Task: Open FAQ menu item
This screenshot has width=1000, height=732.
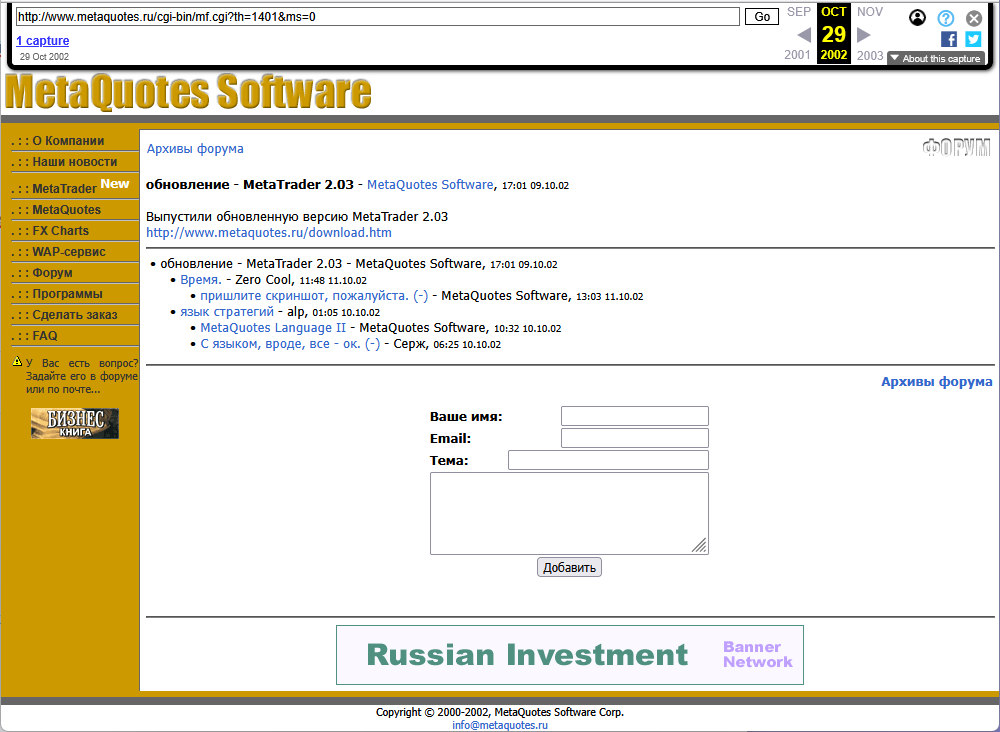Action: click(x=45, y=336)
